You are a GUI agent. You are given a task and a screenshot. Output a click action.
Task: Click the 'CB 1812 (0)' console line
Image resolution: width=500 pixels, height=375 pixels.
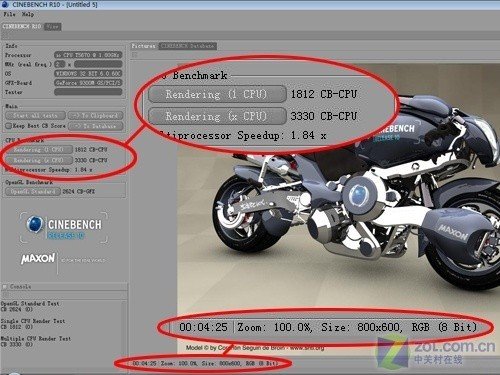[x=17, y=327]
